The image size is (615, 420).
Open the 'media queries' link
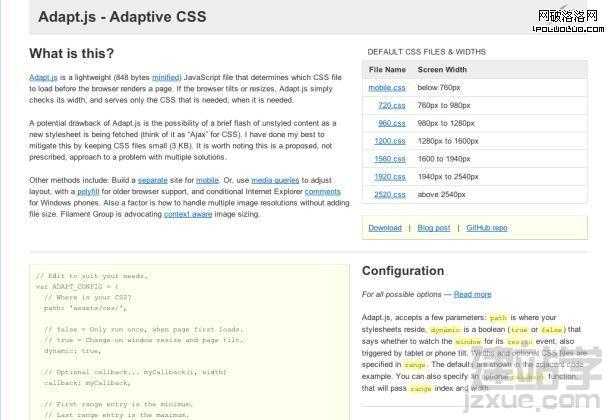pyautogui.click(x=275, y=180)
